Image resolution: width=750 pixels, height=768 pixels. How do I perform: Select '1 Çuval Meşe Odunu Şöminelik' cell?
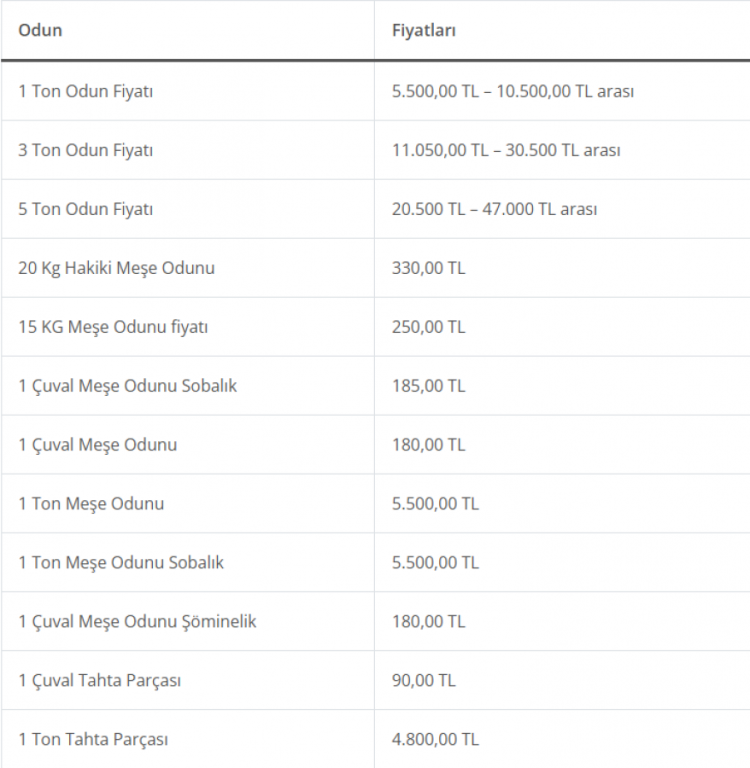[x=137, y=621]
